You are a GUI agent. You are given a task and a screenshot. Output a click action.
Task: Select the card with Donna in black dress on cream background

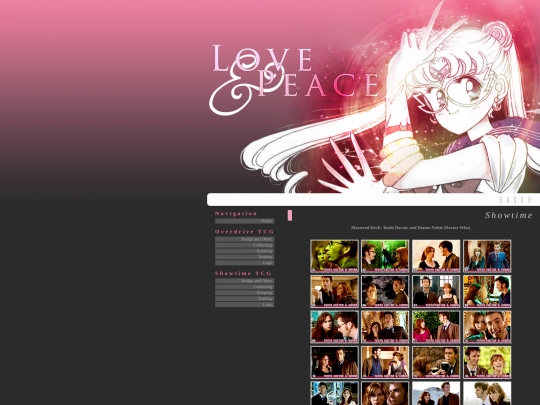tap(436, 256)
